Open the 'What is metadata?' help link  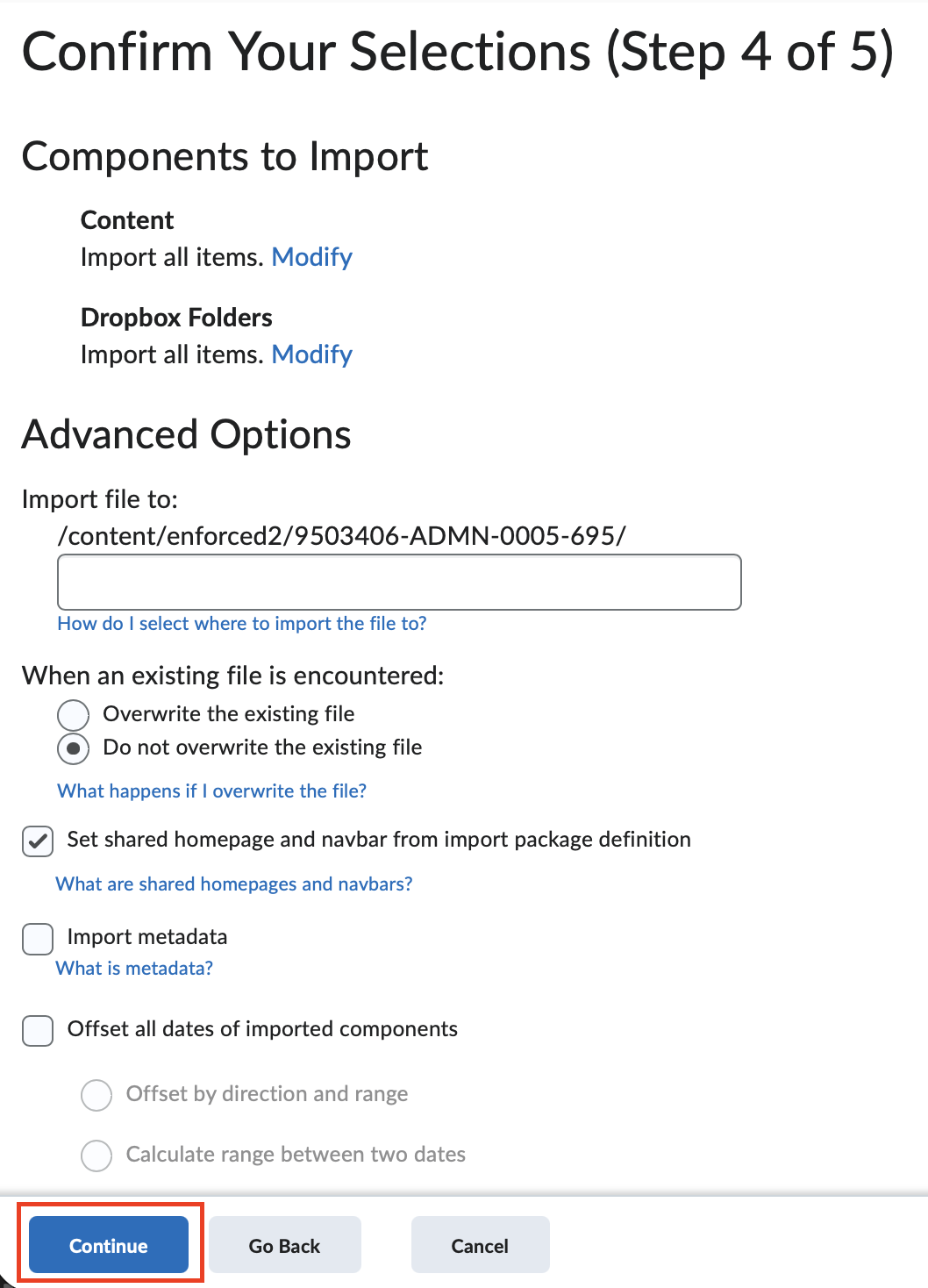pos(133,968)
